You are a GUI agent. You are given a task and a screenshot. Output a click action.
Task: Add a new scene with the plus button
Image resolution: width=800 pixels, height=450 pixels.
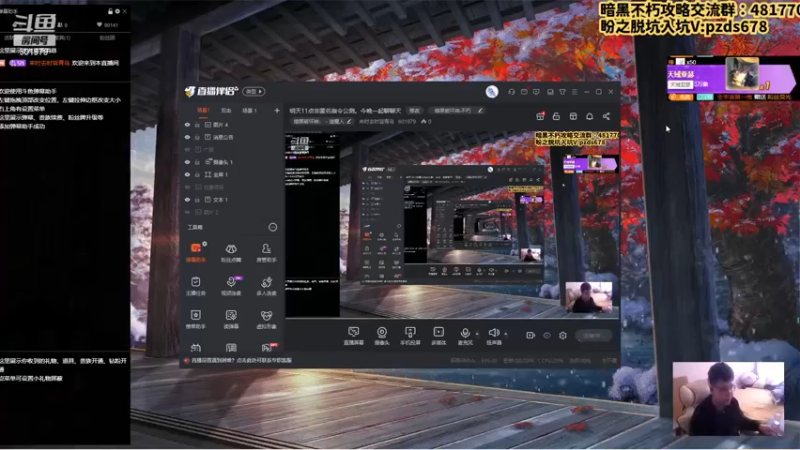277,110
